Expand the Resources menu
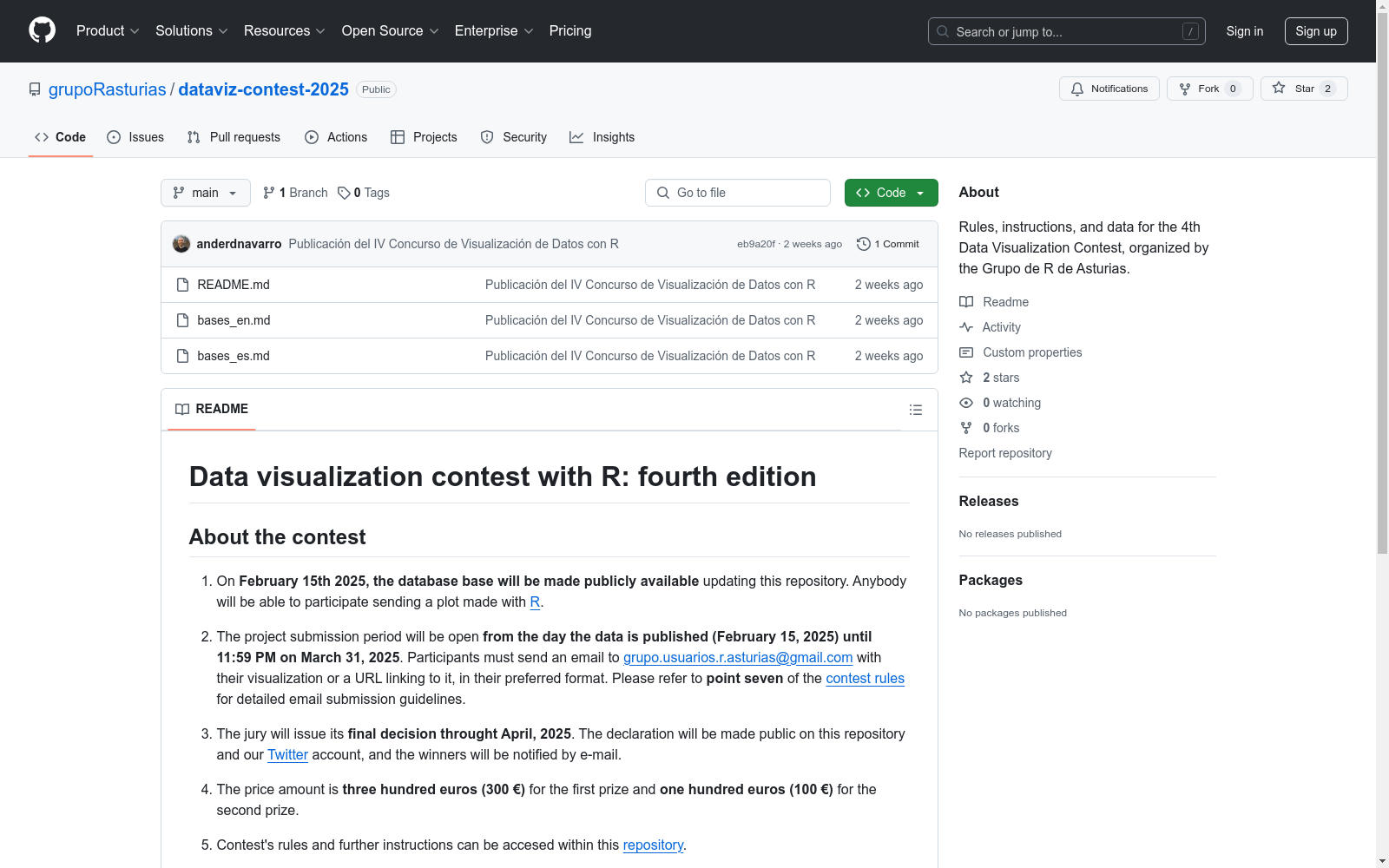This screenshot has width=1389, height=868. coord(285,30)
